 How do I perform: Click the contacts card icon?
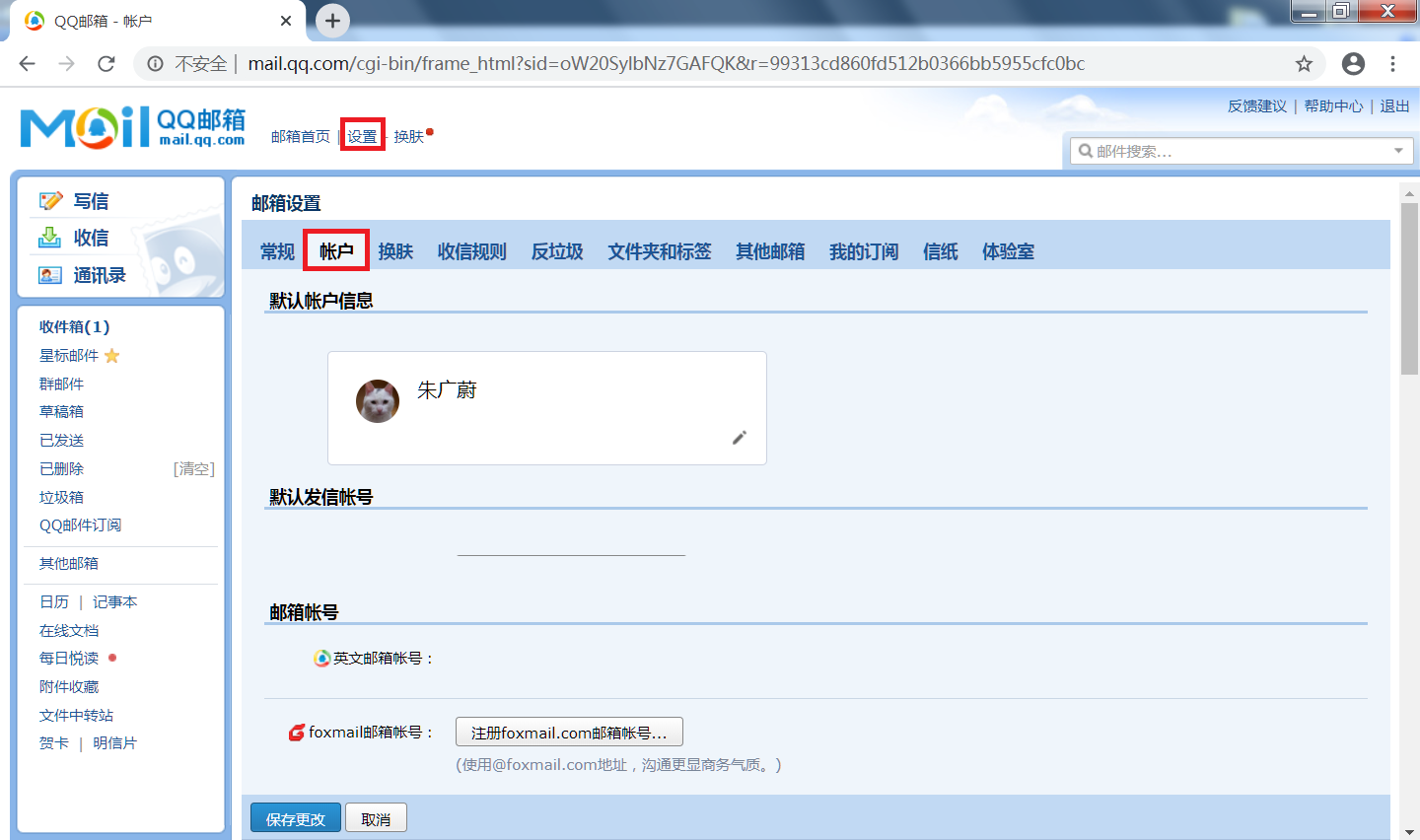click(50, 275)
